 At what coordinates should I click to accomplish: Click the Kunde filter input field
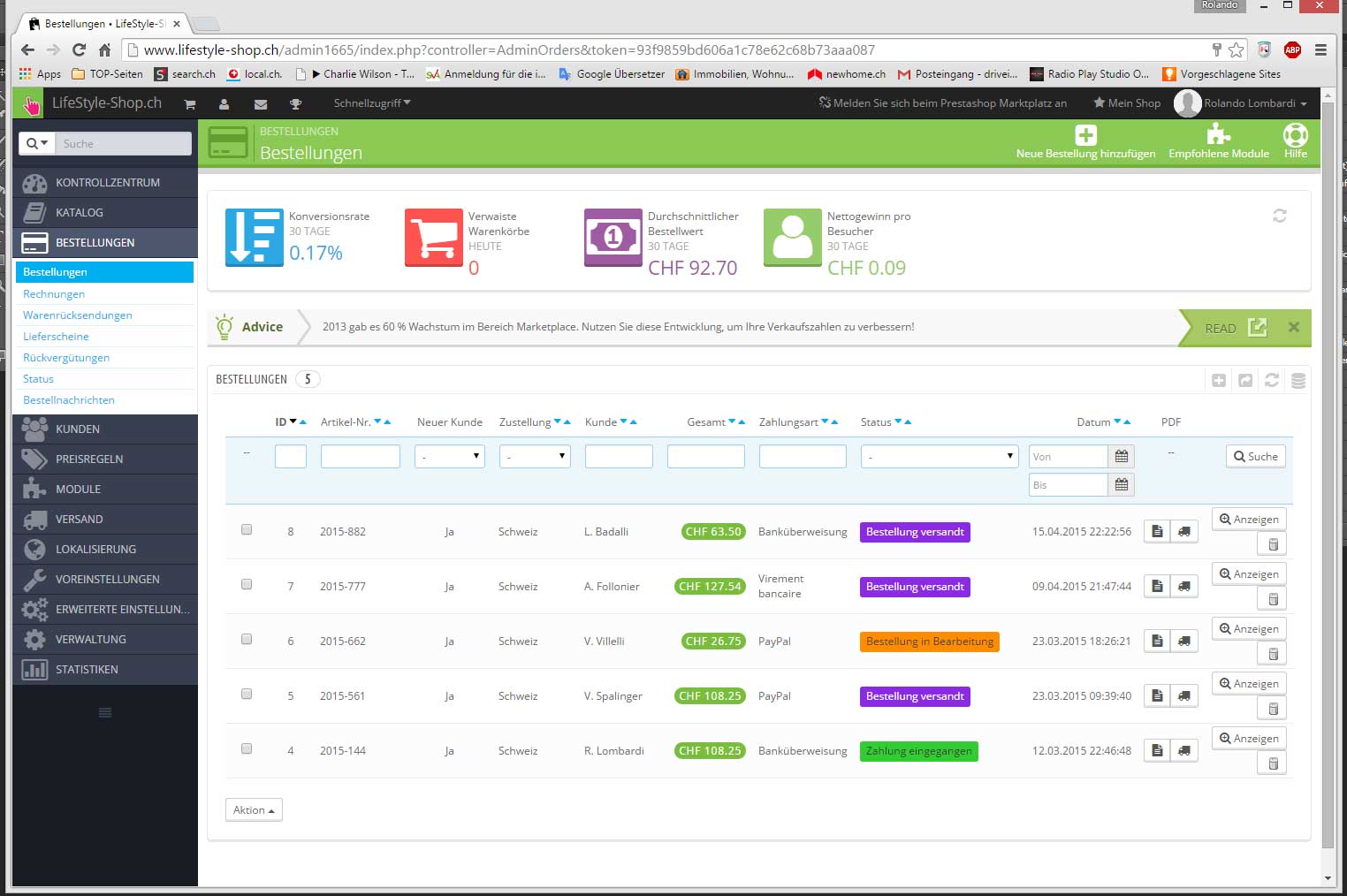click(x=619, y=456)
